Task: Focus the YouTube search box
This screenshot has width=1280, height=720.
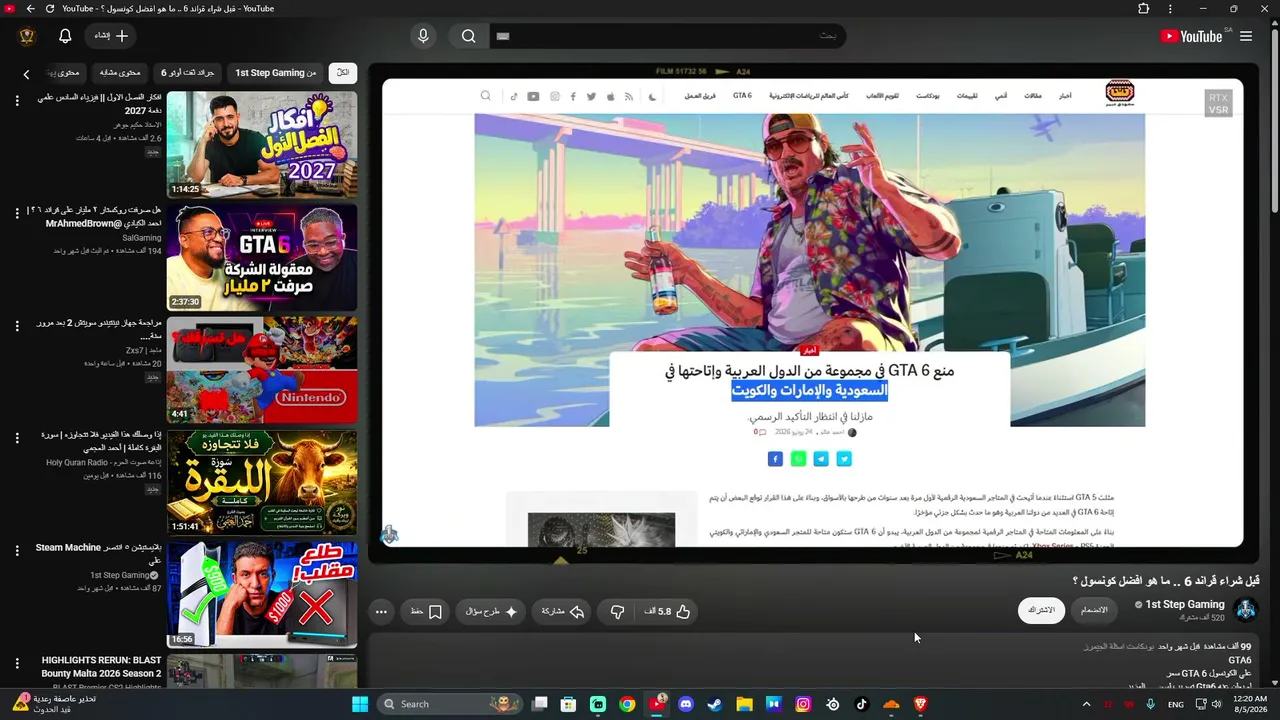Action: click(667, 36)
